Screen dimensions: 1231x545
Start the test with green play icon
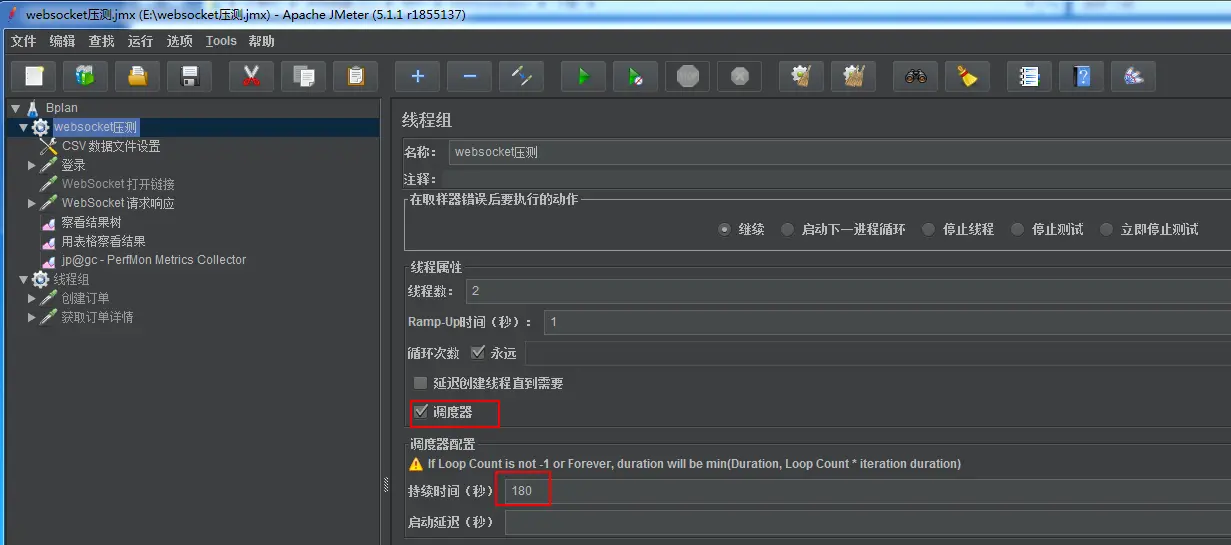pos(583,76)
